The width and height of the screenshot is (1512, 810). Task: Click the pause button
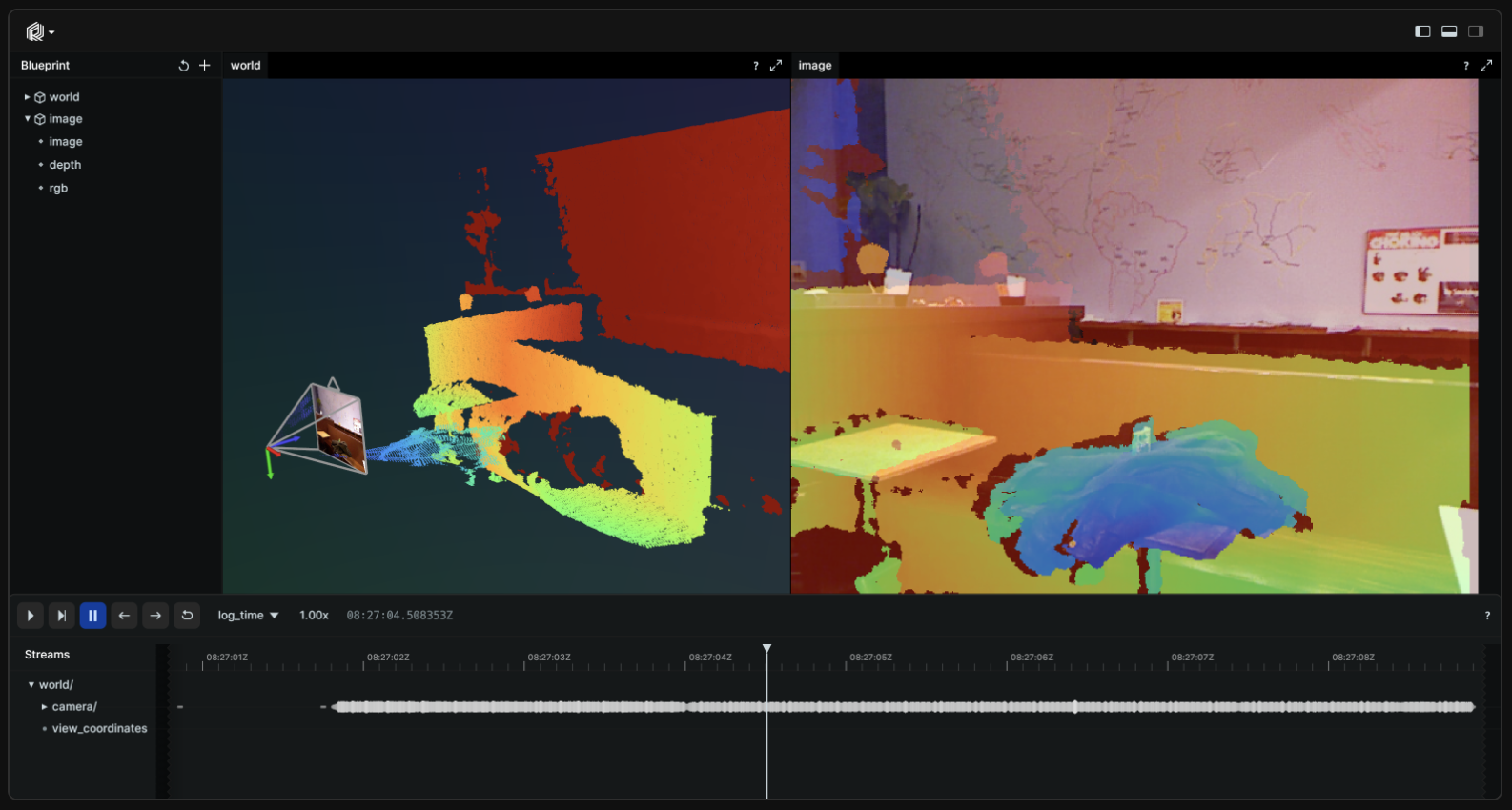pyautogui.click(x=92, y=616)
